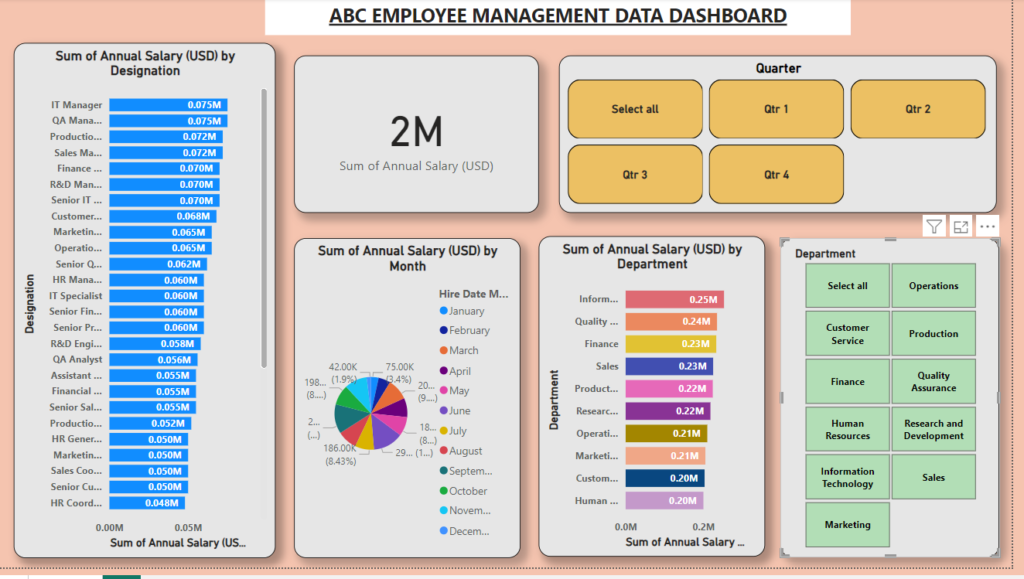Click Select all in Department slicer

point(847,286)
